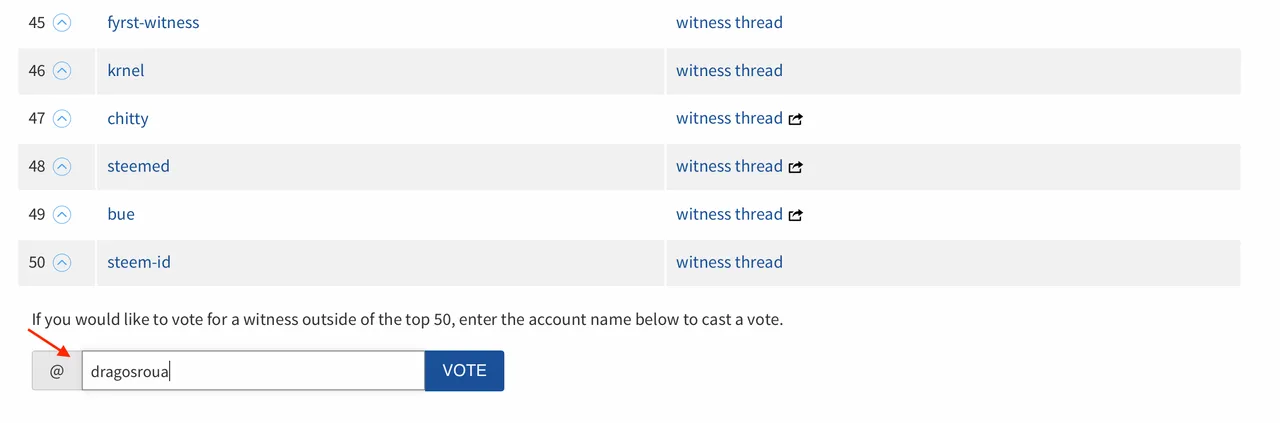Upvote witness bue at rank 49

62,214
